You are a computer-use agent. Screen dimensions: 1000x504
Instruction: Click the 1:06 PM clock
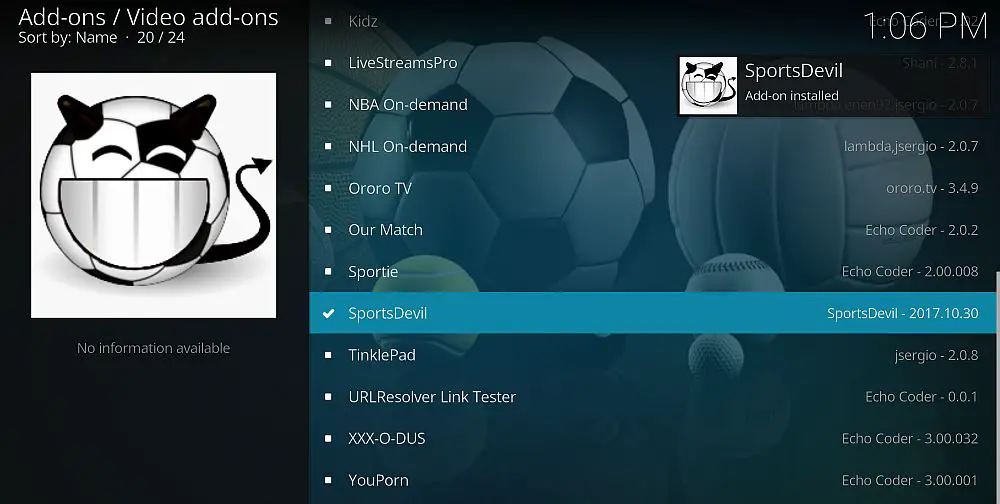tap(925, 26)
